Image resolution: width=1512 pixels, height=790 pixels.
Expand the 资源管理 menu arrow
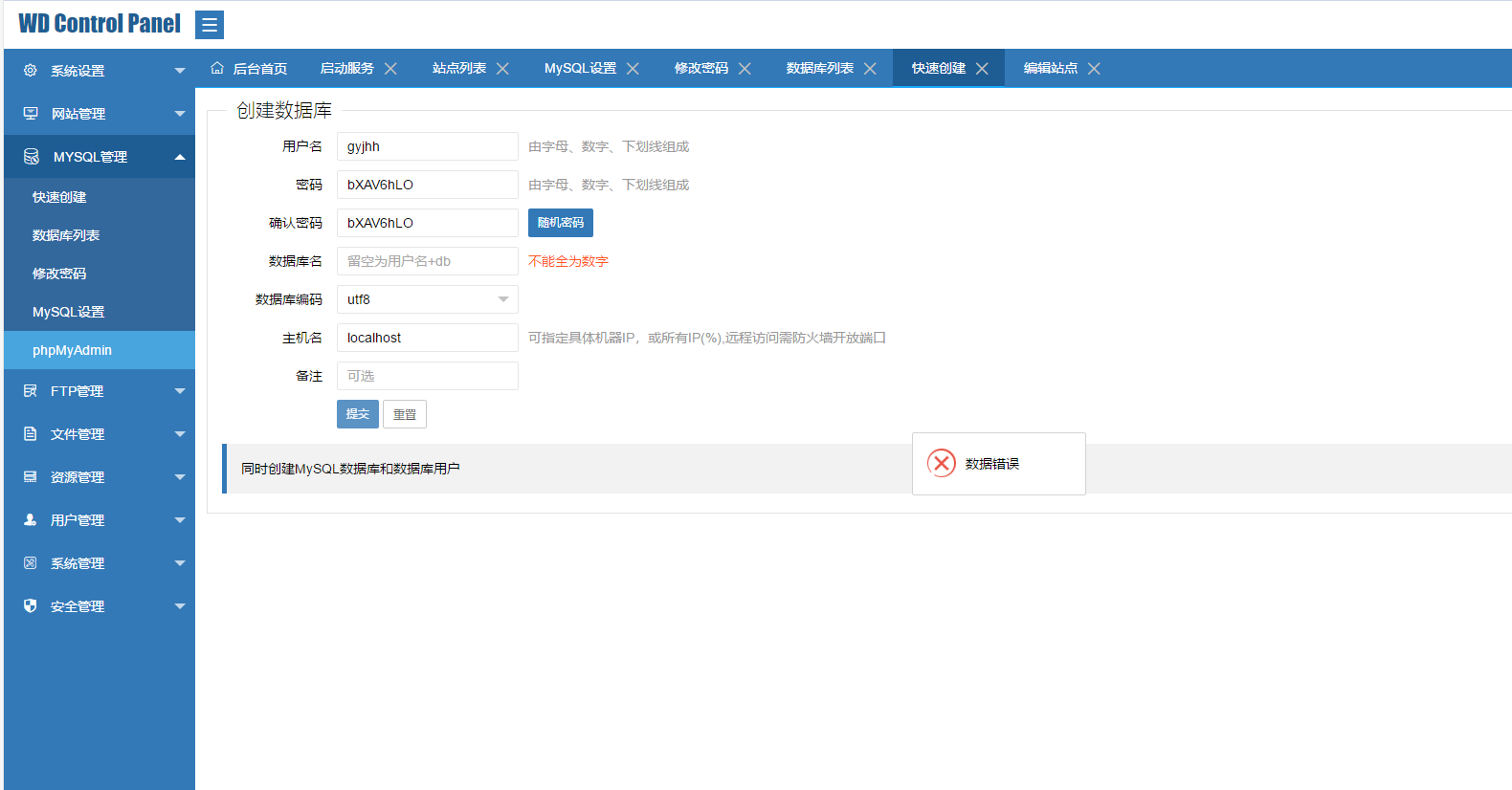click(180, 477)
